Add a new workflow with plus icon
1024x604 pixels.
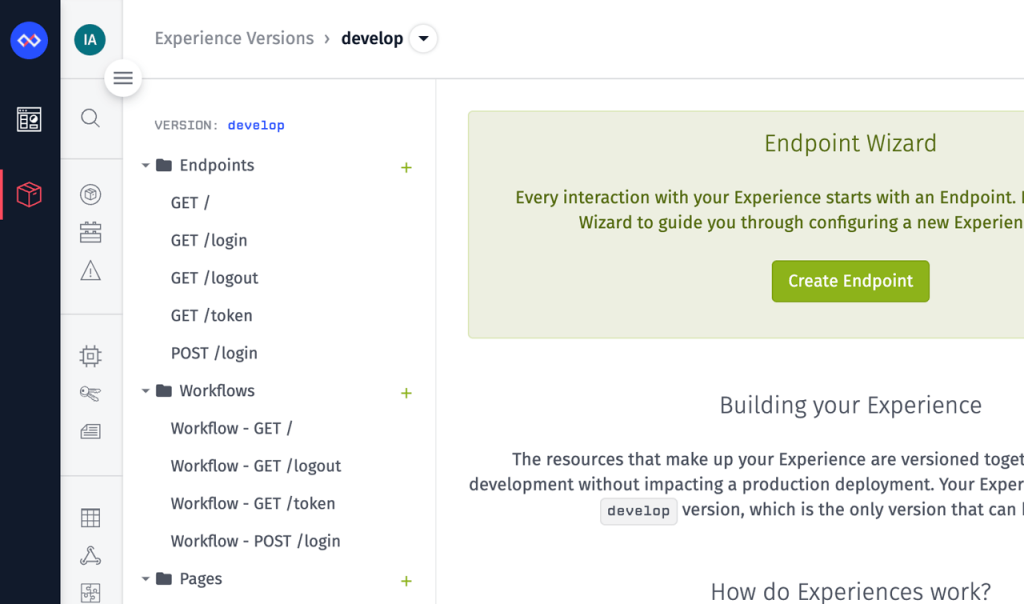click(406, 393)
